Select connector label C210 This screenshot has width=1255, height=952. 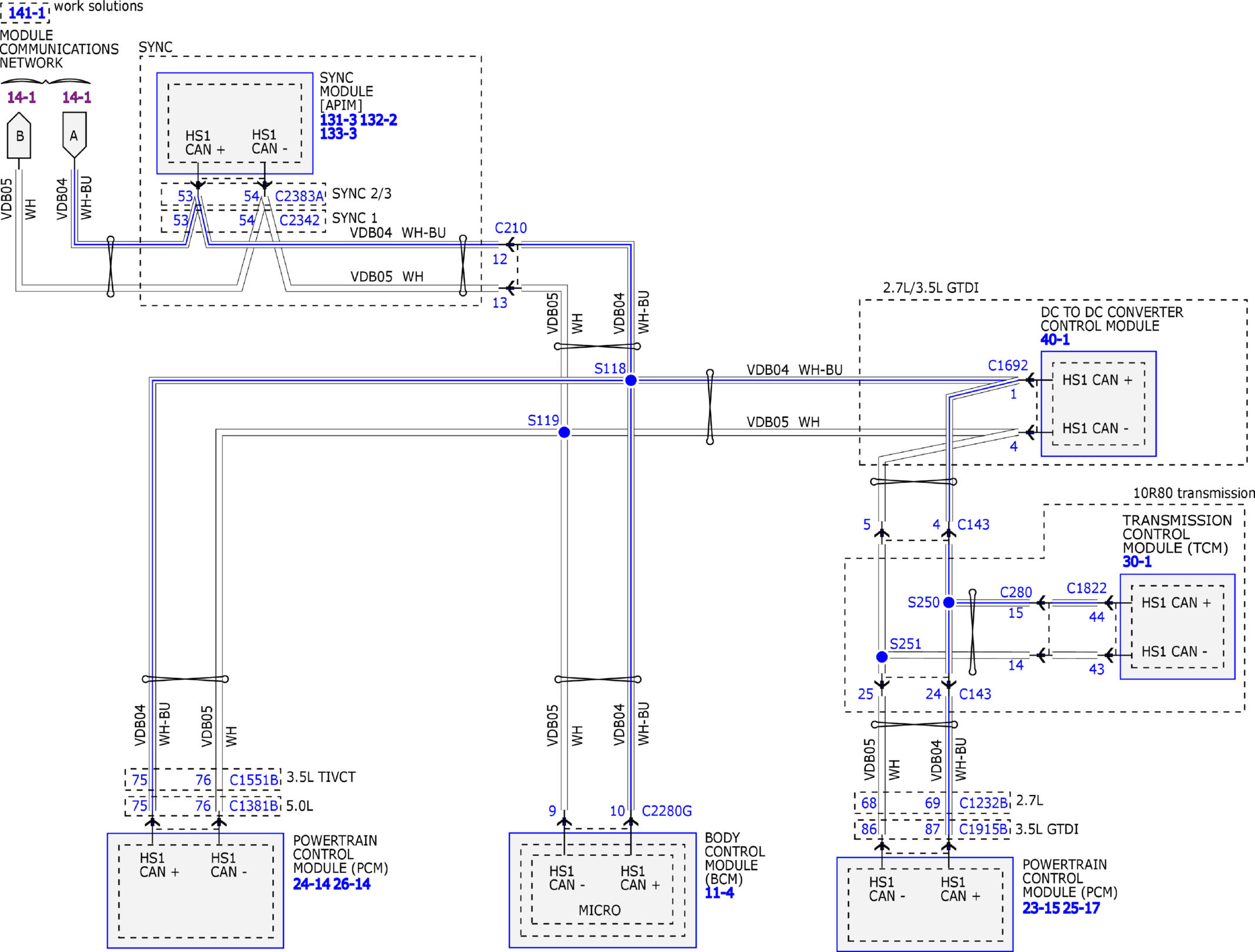[x=511, y=228]
